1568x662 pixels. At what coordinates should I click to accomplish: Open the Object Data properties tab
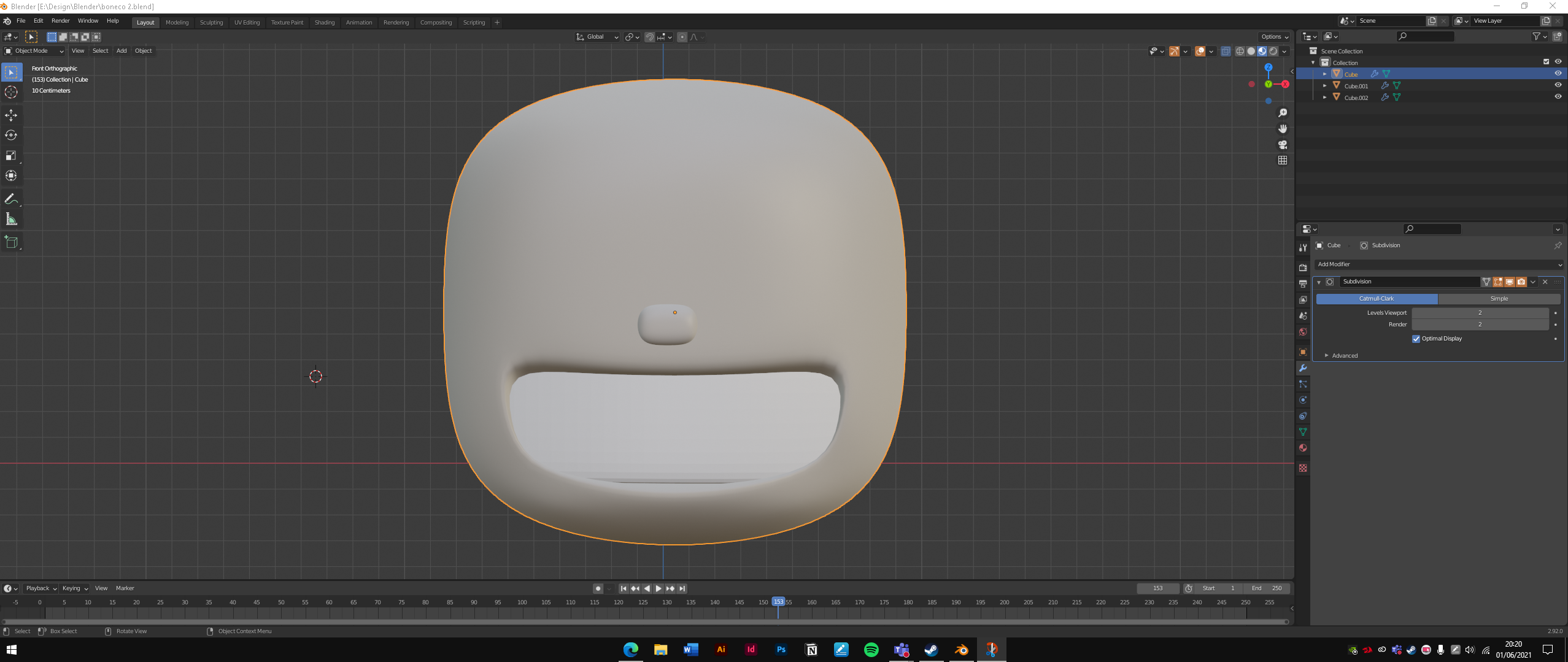click(1303, 432)
